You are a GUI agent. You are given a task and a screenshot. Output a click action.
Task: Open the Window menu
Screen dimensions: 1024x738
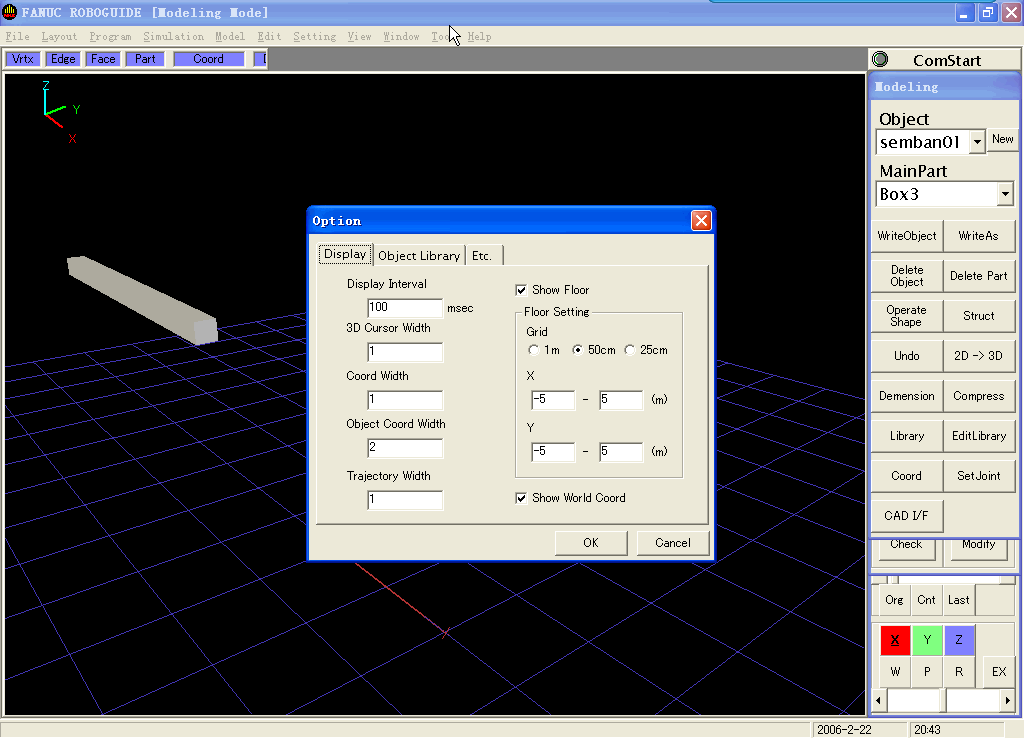(401, 37)
